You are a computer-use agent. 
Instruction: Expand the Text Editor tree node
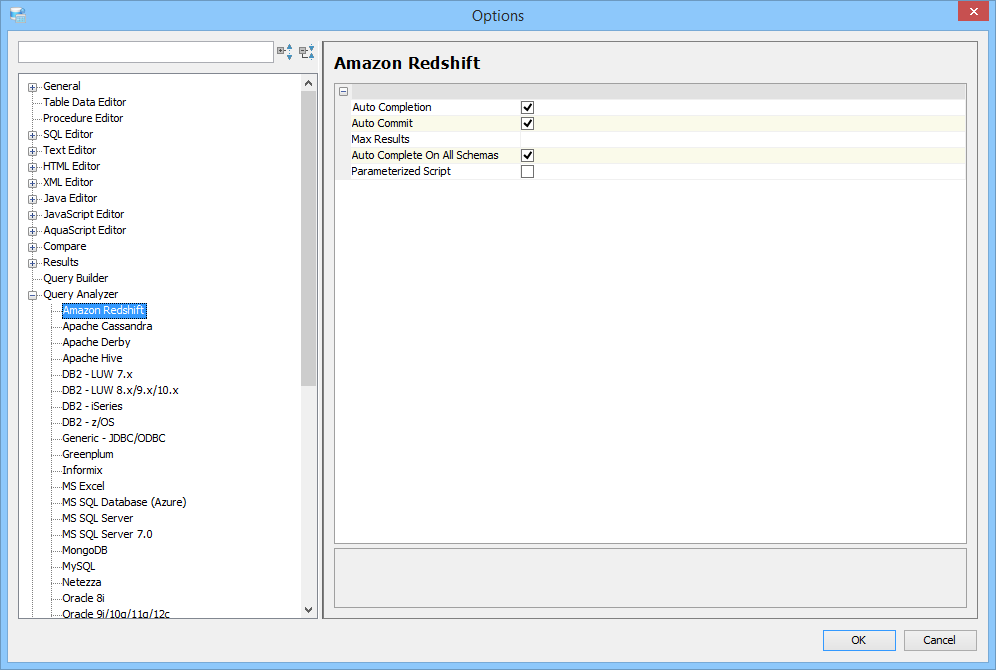click(x=32, y=151)
